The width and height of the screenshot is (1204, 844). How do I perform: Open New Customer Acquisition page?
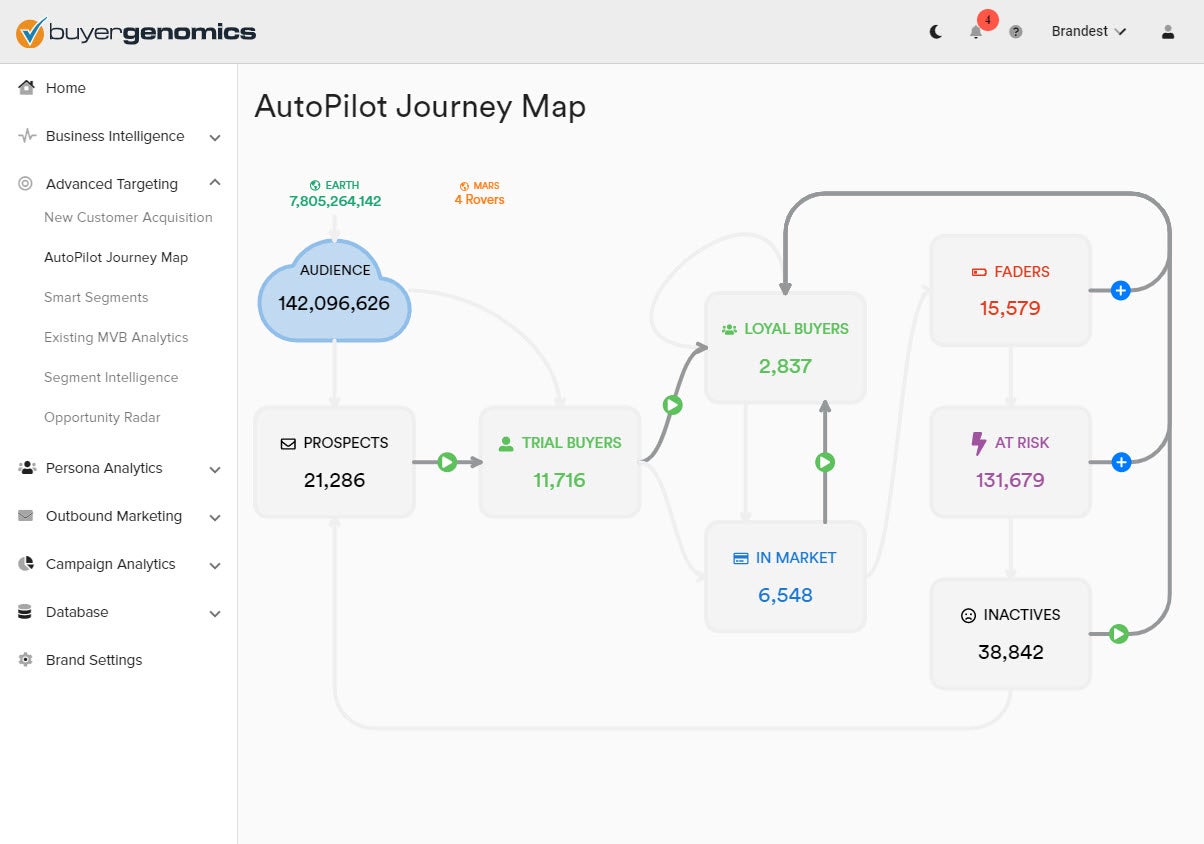click(x=128, y=217)
